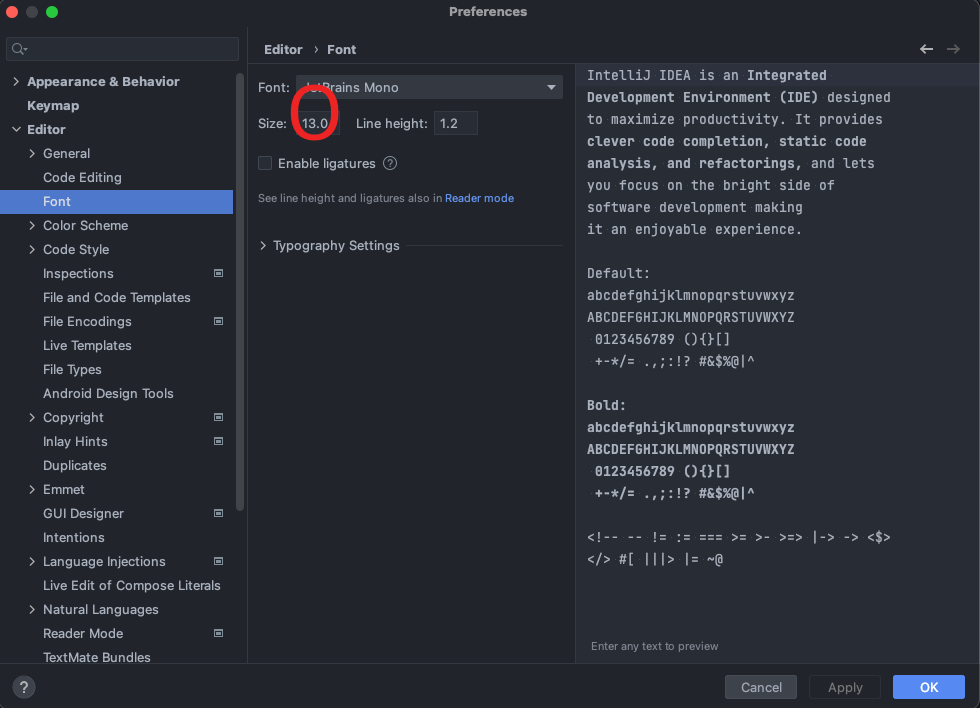Click the Cancel button
Image resolution: width=980 pixels, height=708 pixels.
761,687
